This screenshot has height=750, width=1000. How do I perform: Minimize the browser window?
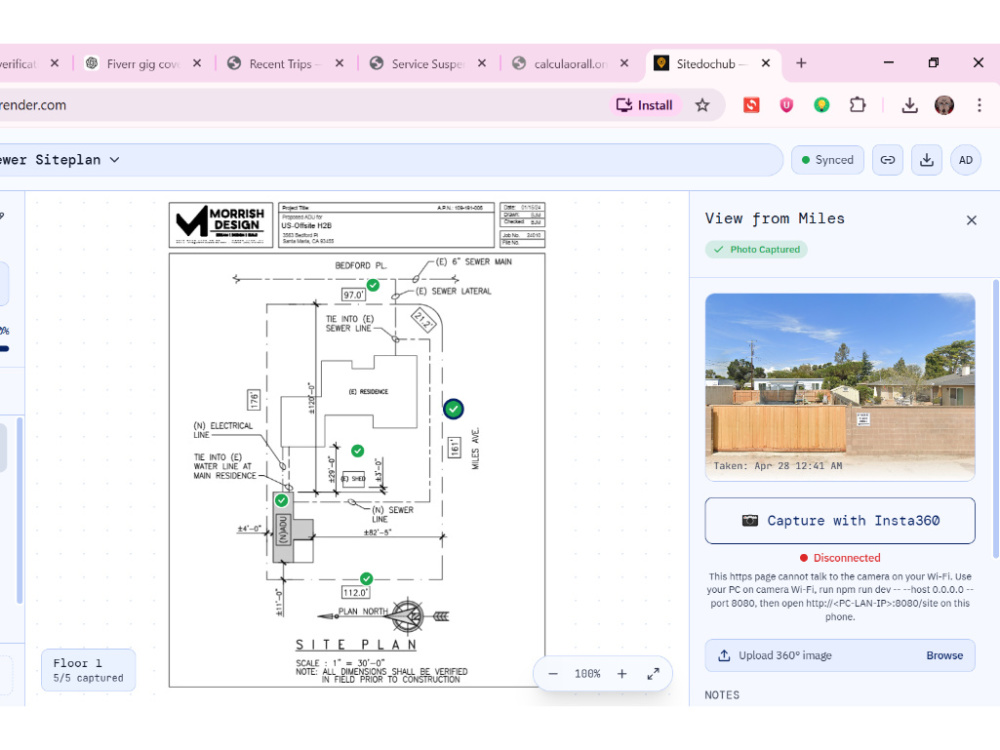(x=888, y=63)
